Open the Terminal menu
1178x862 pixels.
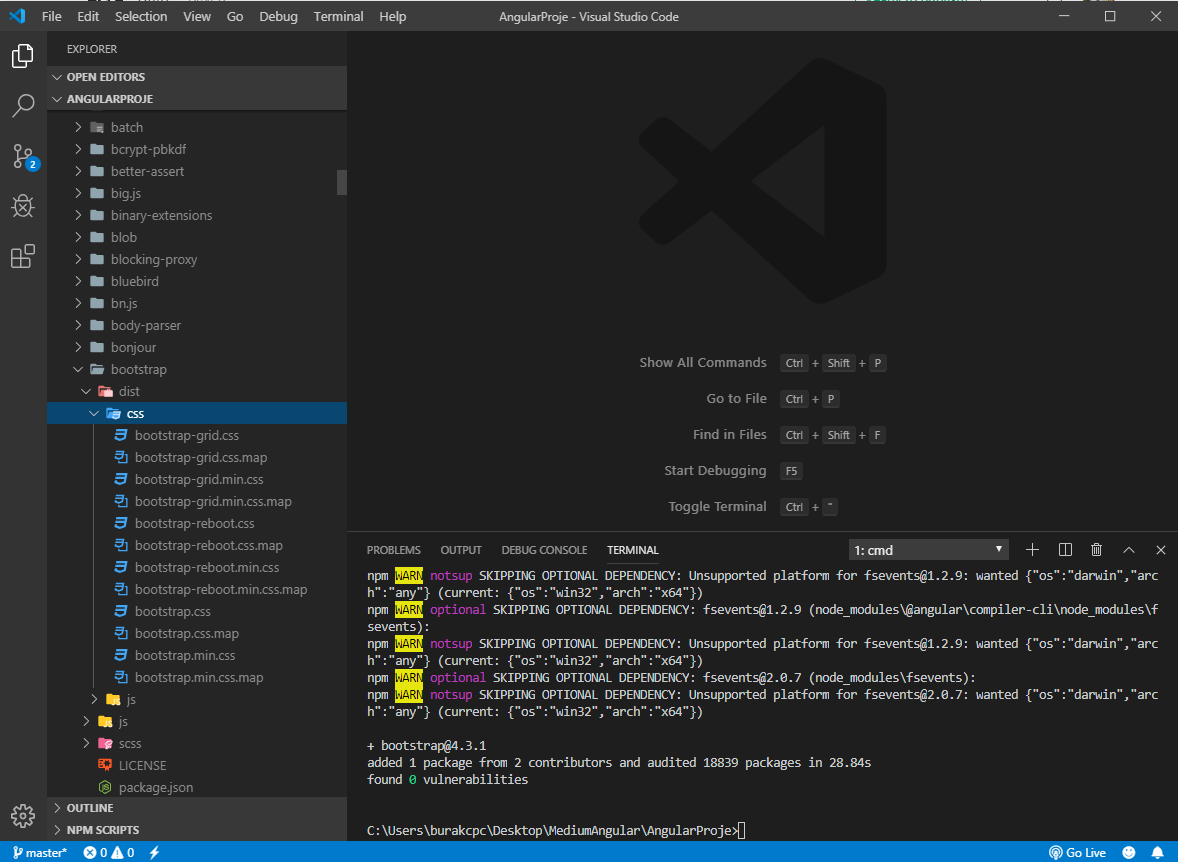[339, 16]
